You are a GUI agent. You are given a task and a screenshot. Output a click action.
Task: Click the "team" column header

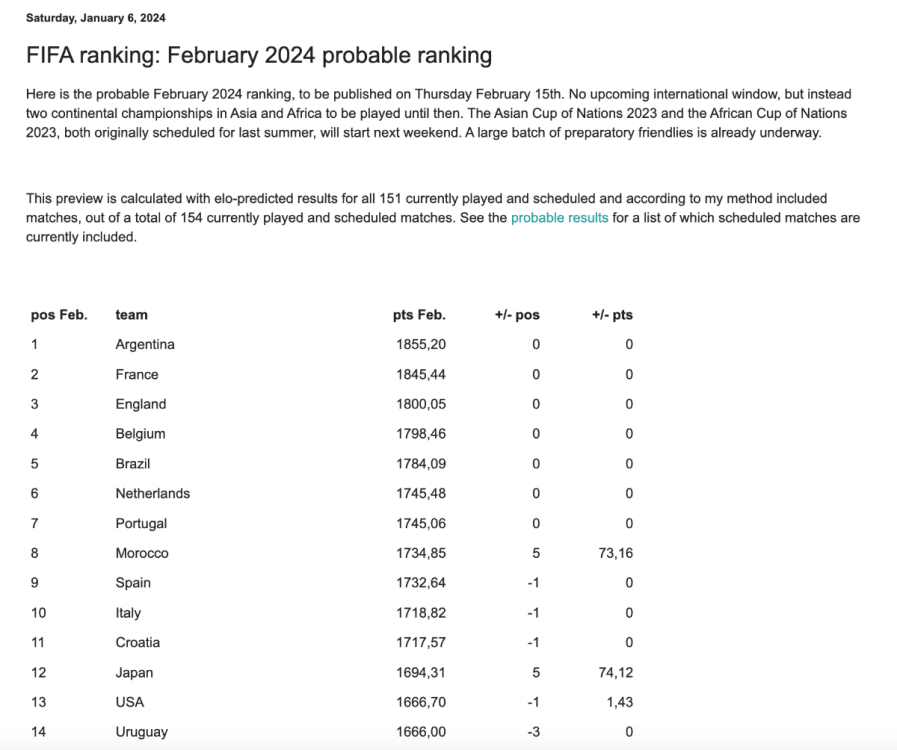tap(131, 314)
